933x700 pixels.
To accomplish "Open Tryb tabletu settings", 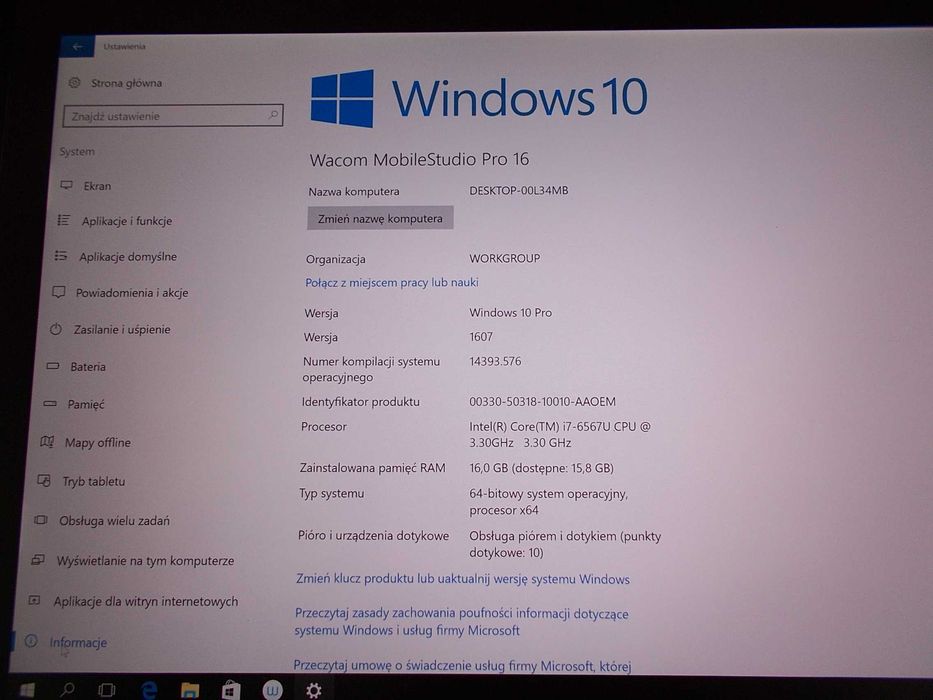I will [x=94, y=482].
